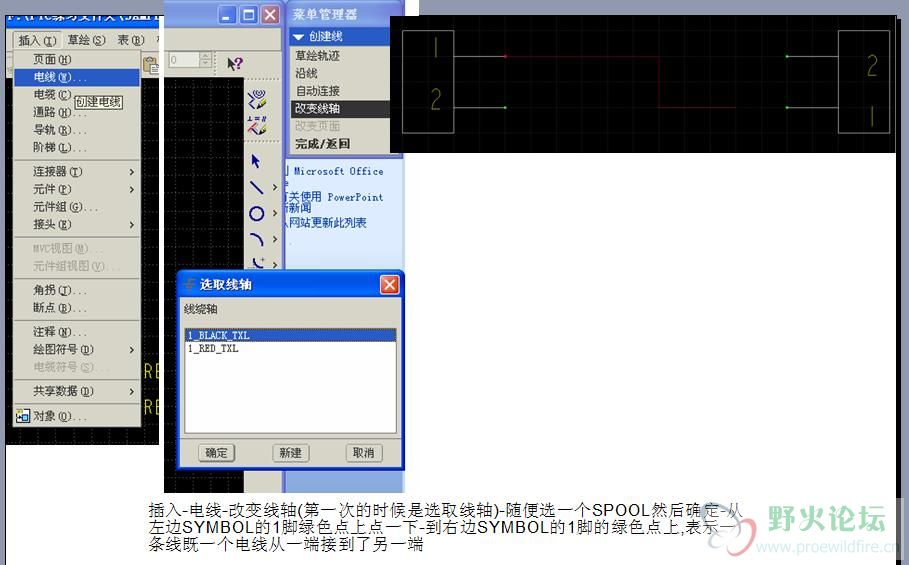The width and height of the screenshot is (909, 565).
Task: Increase the spinner value with up arrow
Action: click(x=205, y=56)
